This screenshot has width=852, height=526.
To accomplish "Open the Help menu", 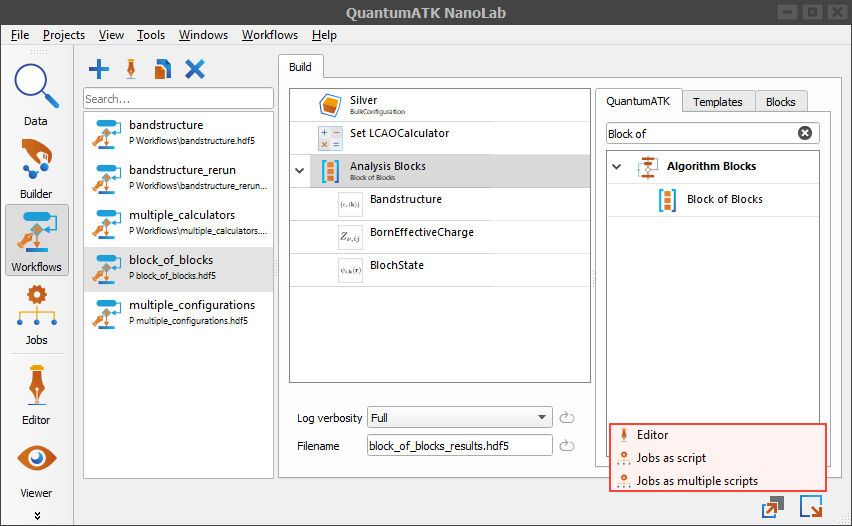I will click(x=324, y=35).
